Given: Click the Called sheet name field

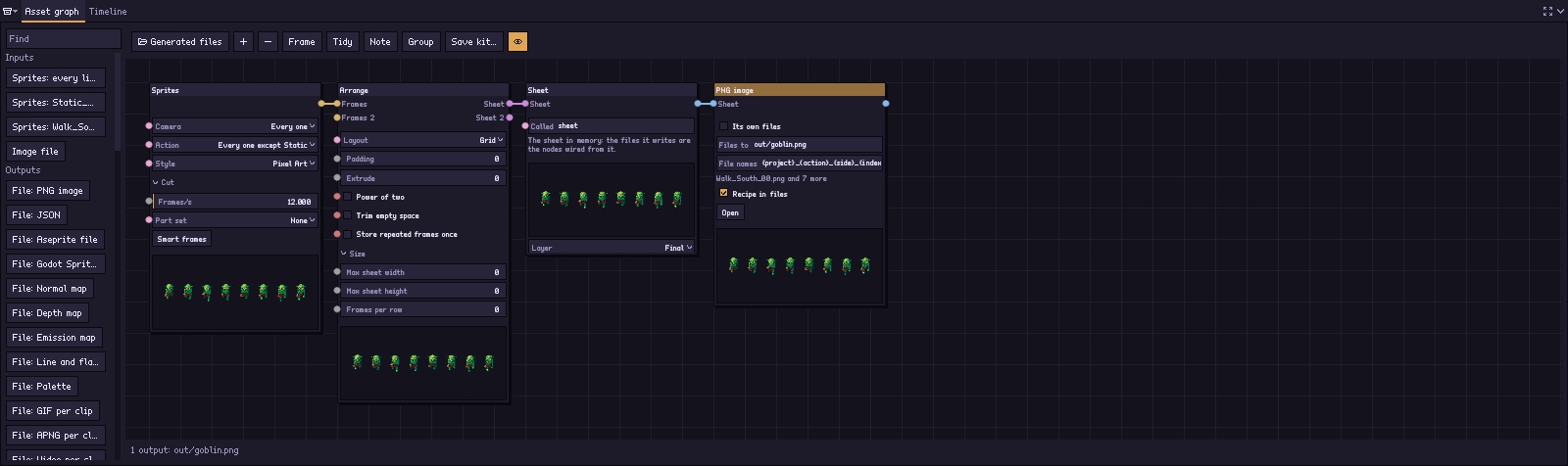Looking at the screenshot, I should pos(612,126).
